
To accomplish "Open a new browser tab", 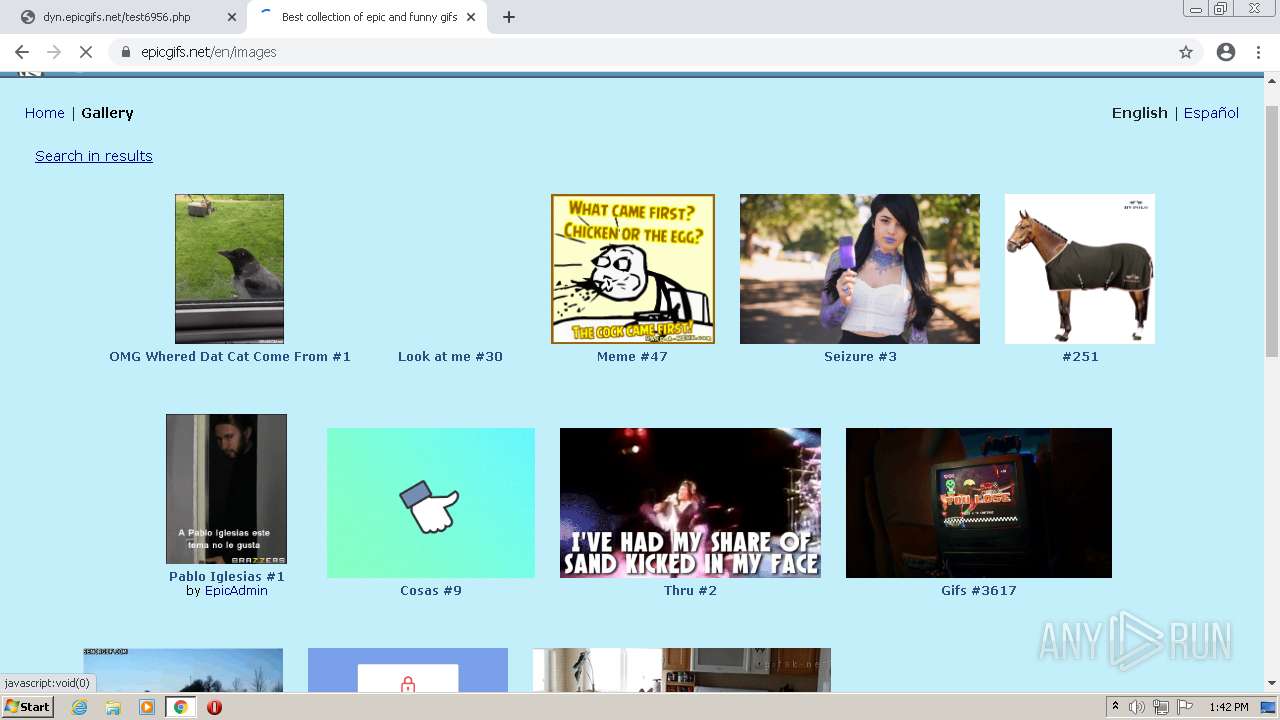I will pyautogui.click(x=509, y=17).
